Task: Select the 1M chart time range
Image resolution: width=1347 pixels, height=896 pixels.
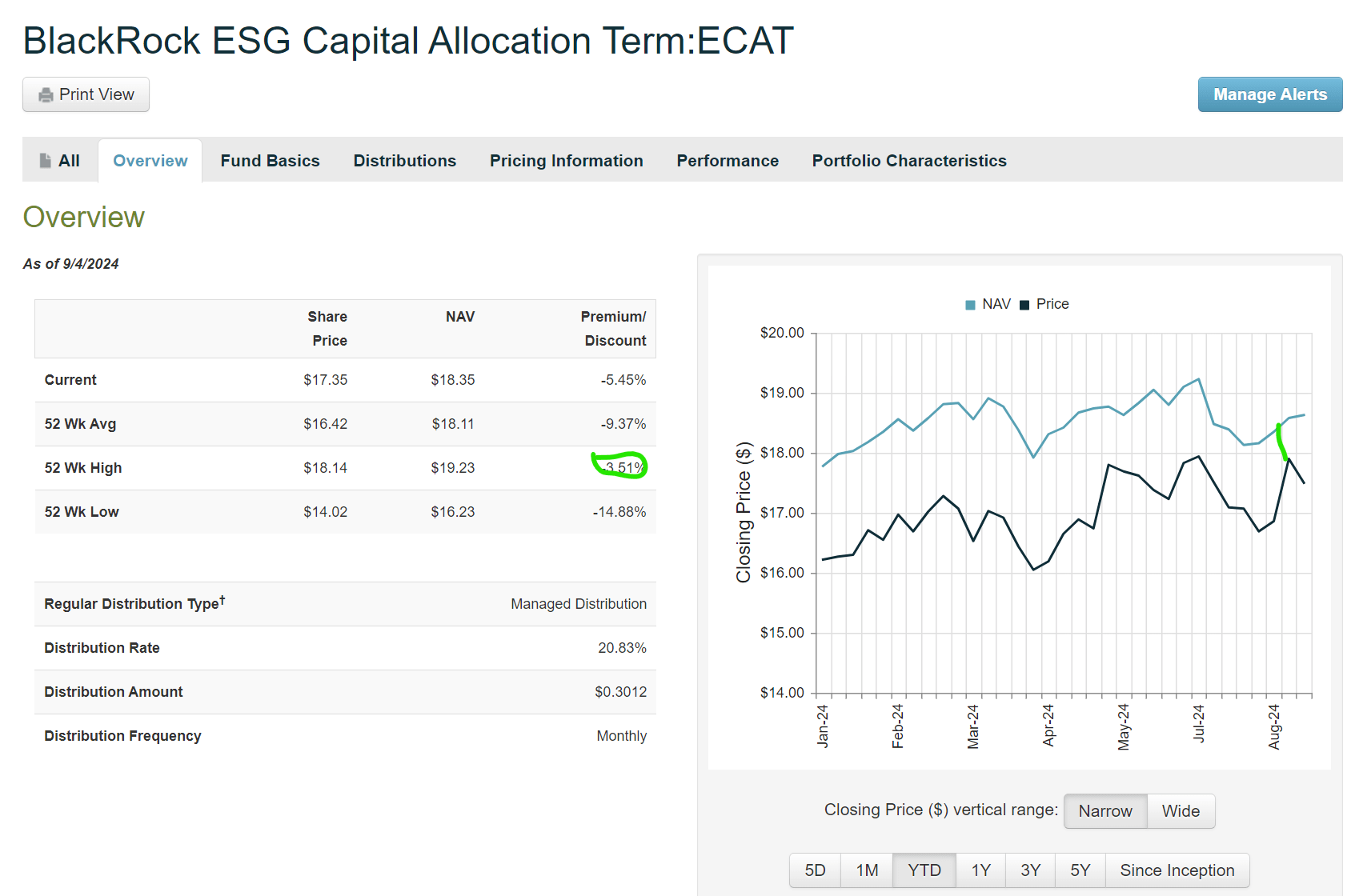Action: (x=867, y=870)
